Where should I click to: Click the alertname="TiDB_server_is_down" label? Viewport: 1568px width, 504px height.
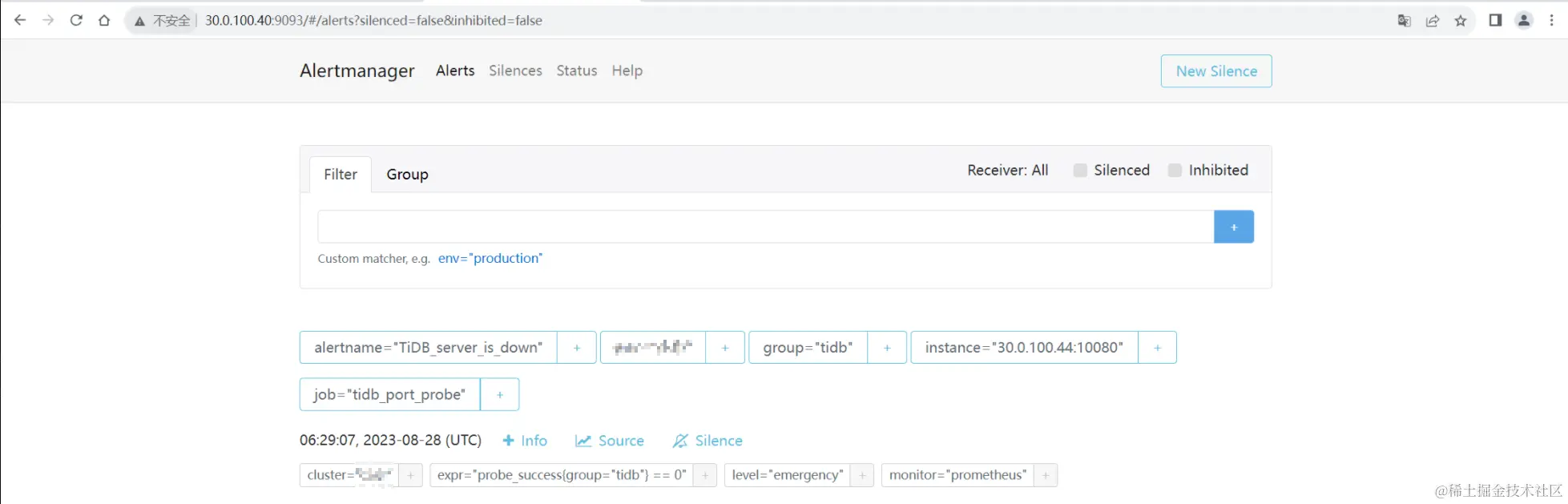pyautogui.click(x=429, y=348)
